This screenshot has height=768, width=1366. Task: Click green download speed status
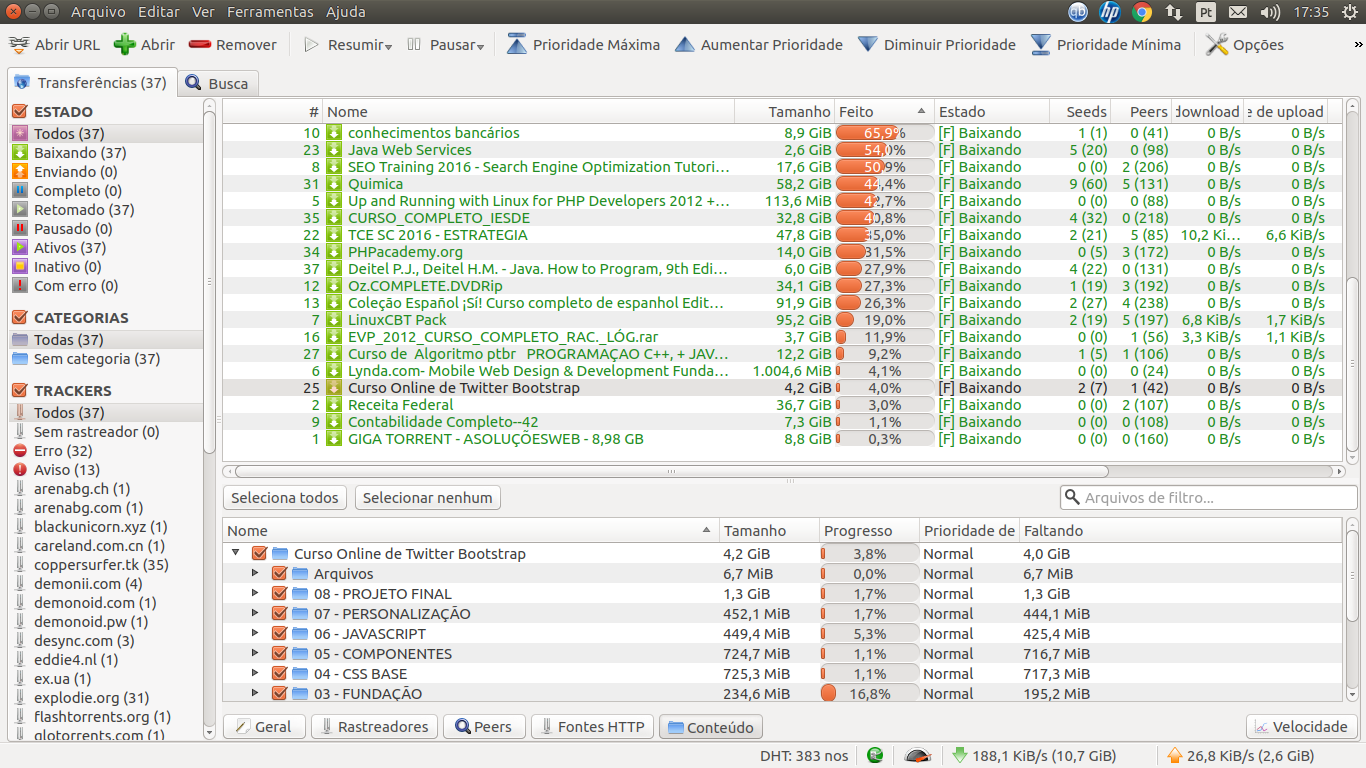pos(1033,756)
